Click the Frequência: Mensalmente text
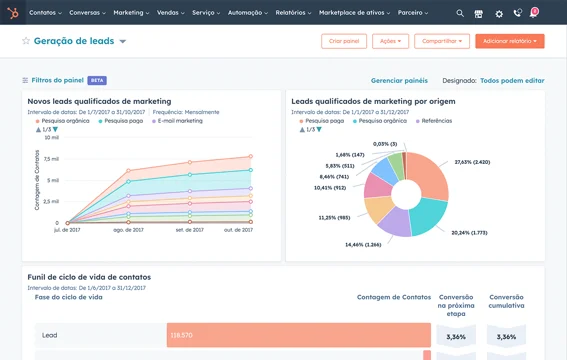The width and height of the screenshot is (567, 360). (x=186, y=112)
